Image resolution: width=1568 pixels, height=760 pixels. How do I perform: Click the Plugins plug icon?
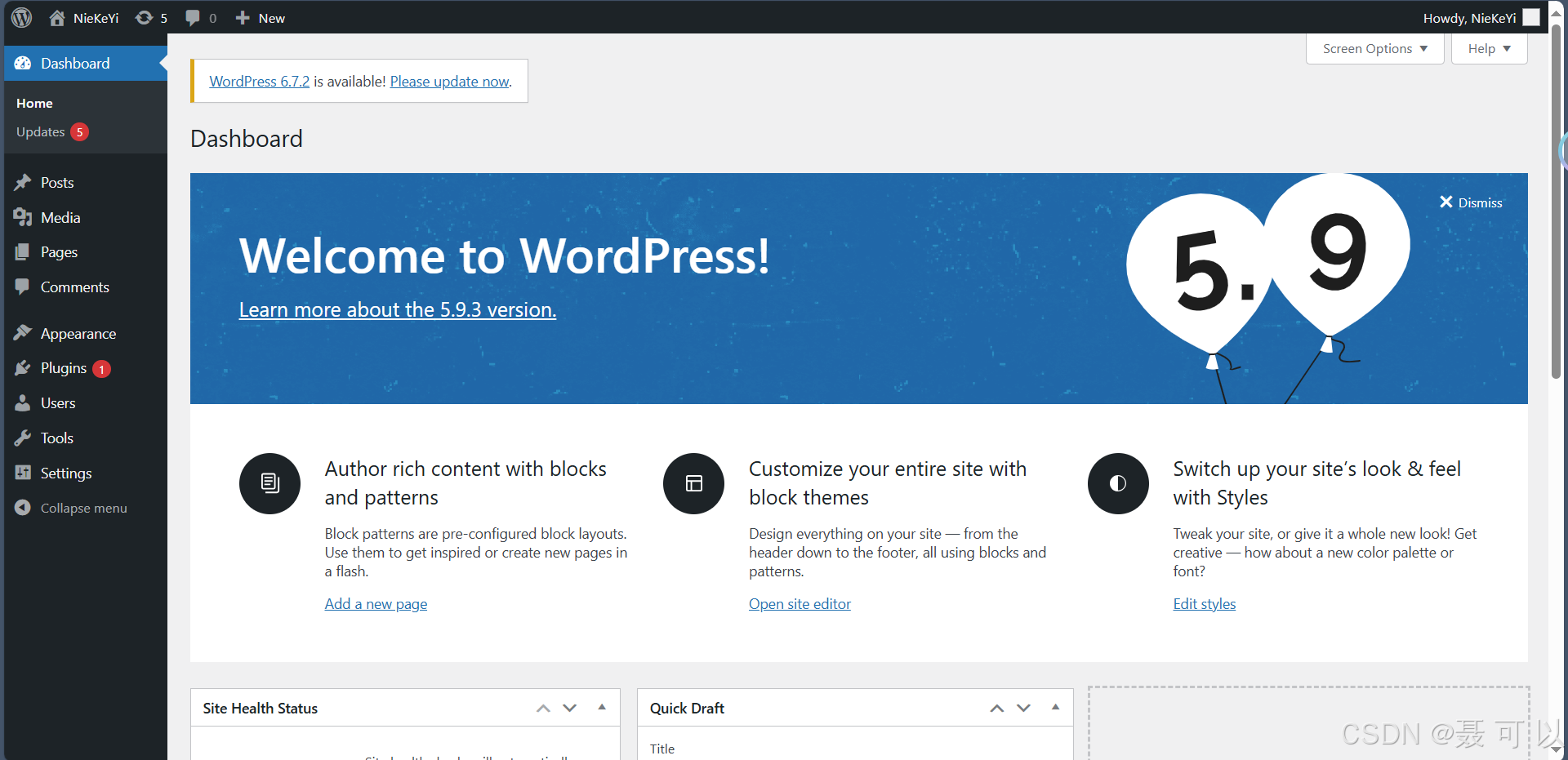point(23,368)
